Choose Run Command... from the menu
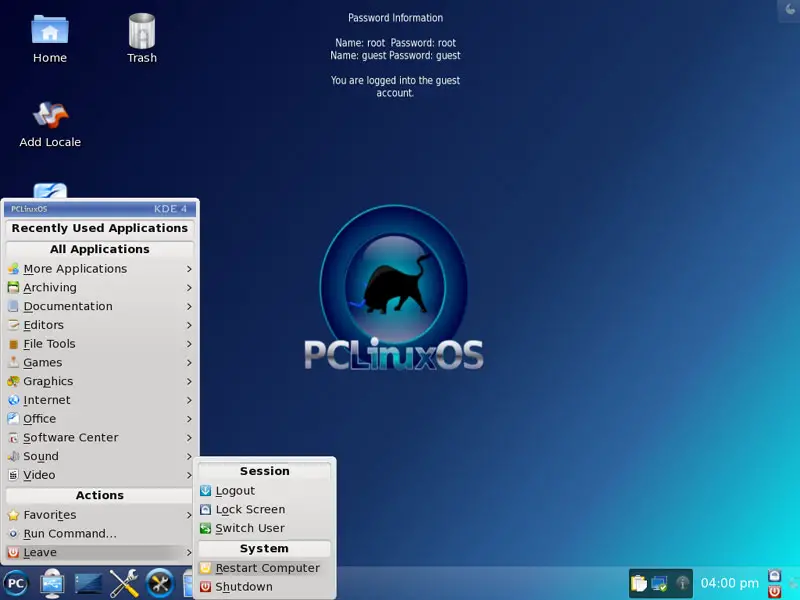 (x=100, y=534)
